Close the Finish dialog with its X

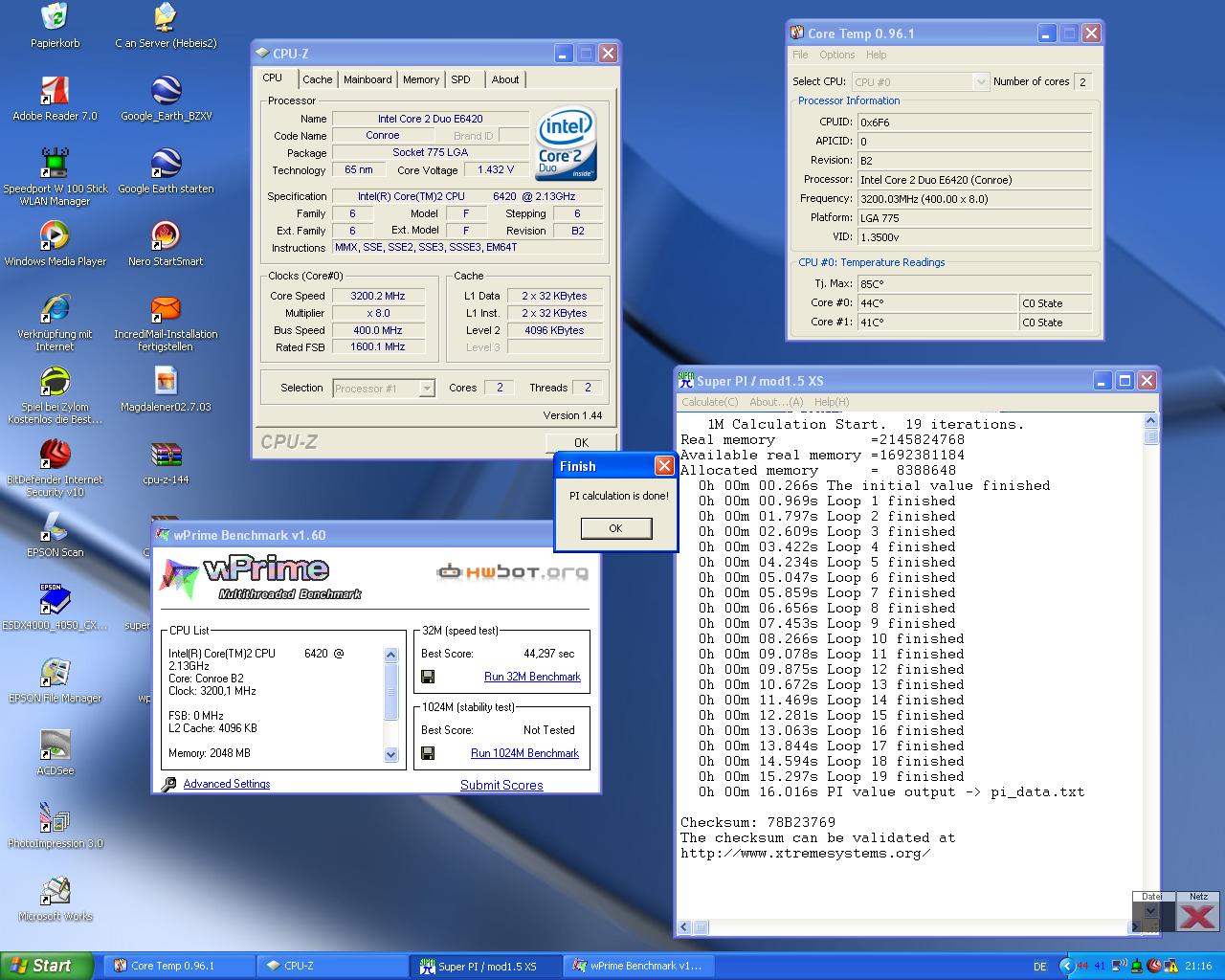coord(664,466)
